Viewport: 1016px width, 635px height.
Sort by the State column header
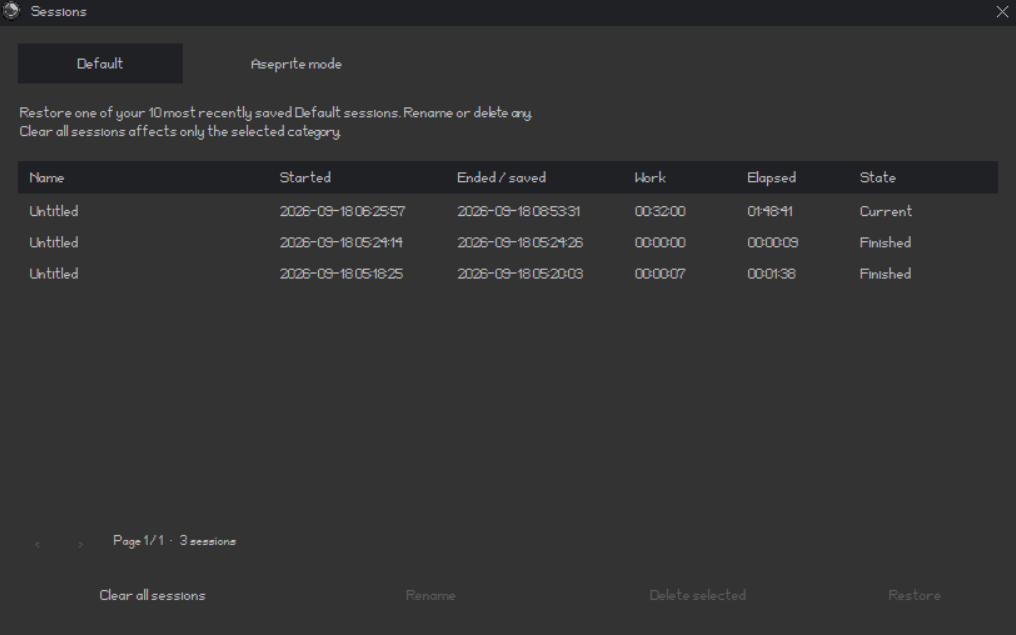pos(877,178)
